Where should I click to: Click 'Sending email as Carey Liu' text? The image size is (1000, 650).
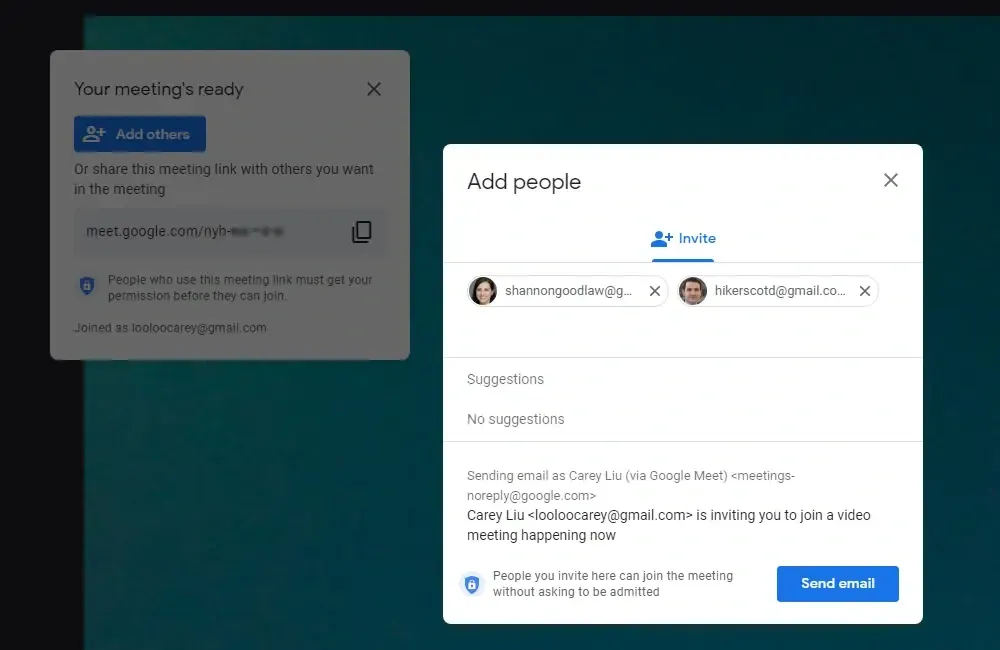click(631, 485)
